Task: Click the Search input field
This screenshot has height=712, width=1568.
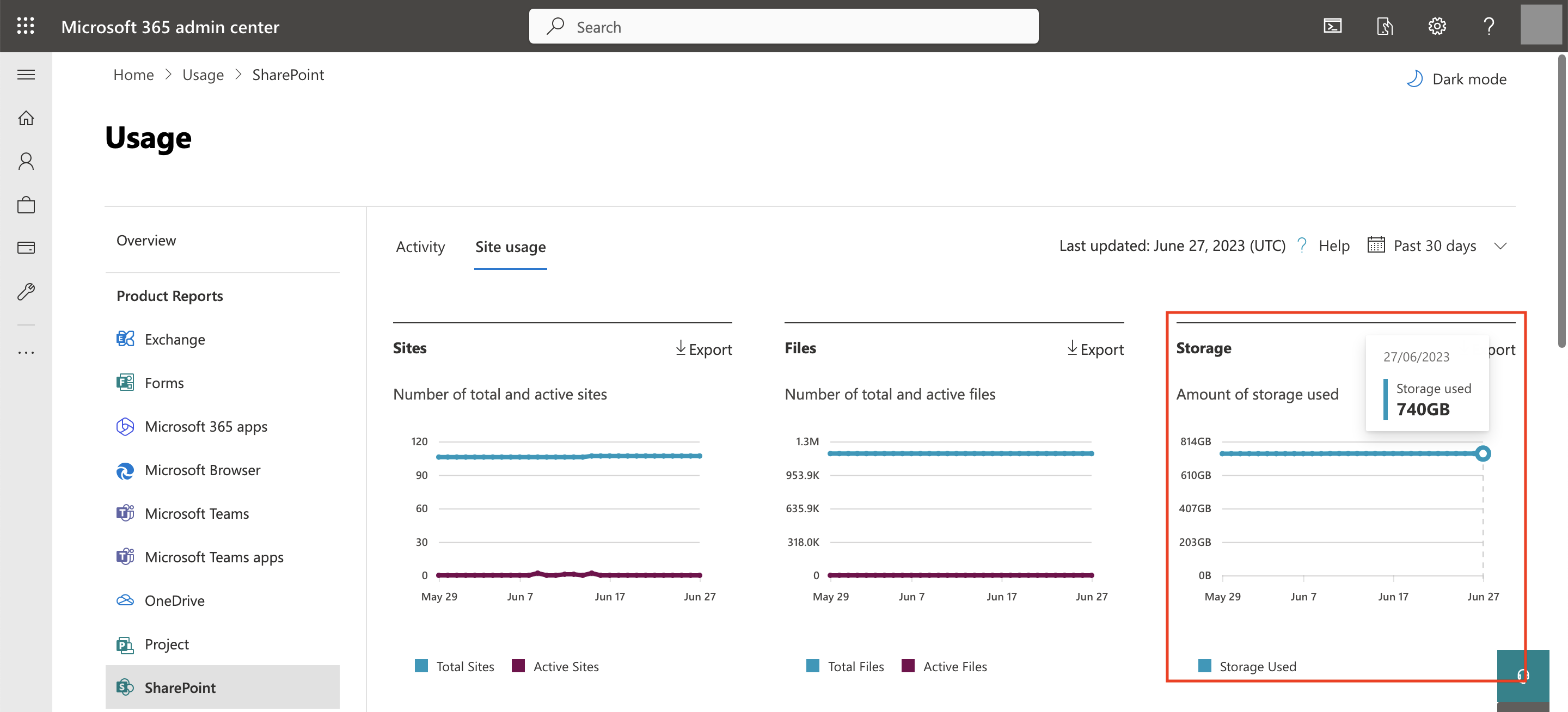Action: (x=783, y=26)
